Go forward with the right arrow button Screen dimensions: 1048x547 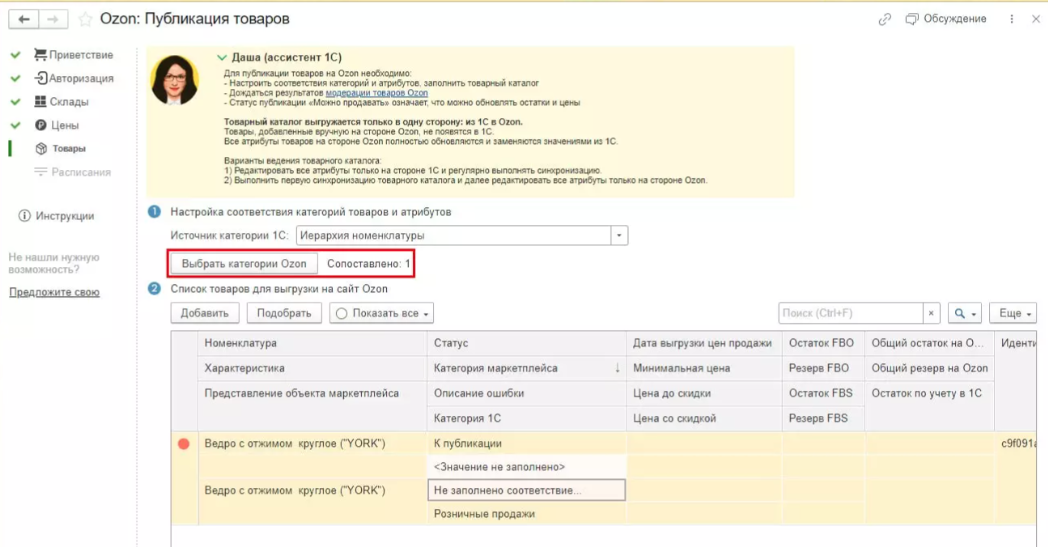[x=53, y=19]
